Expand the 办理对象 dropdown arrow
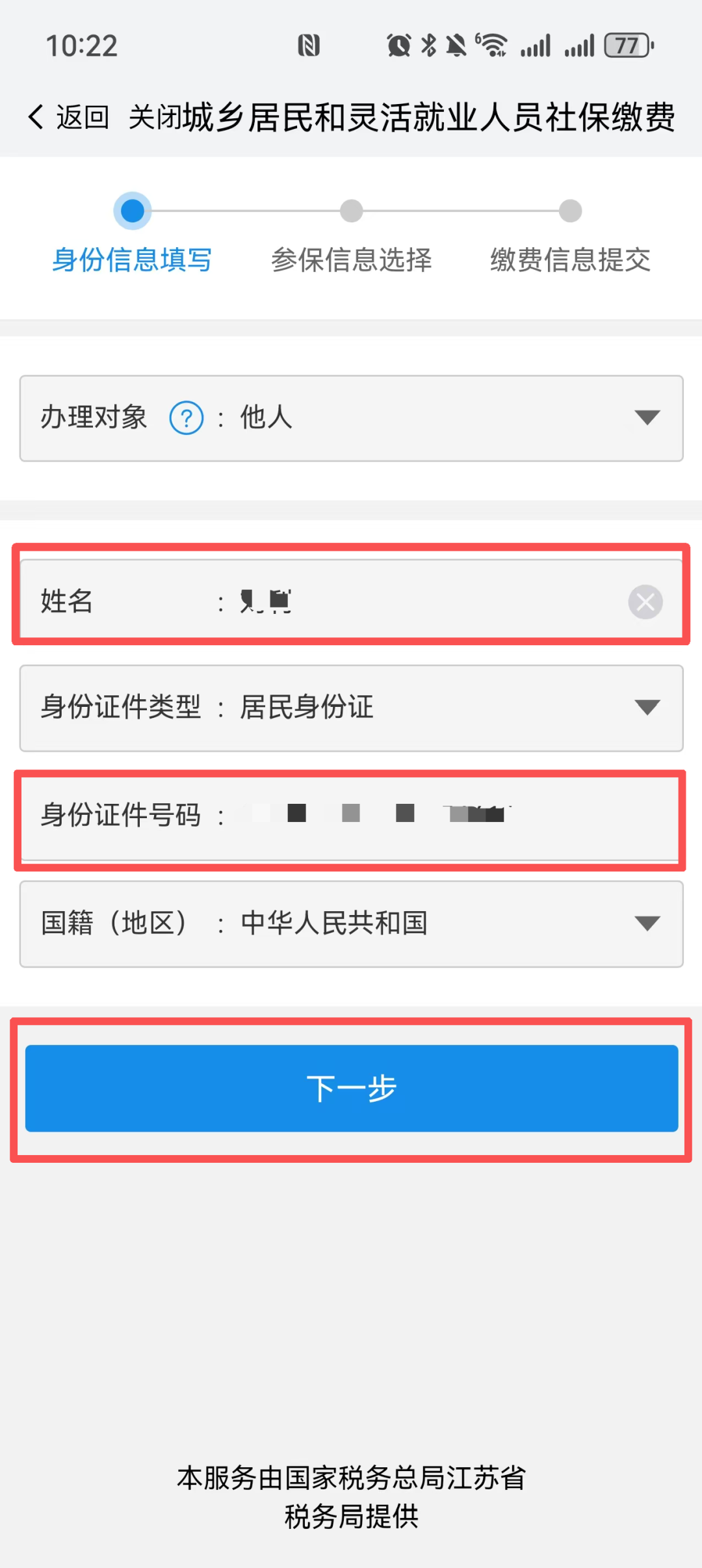This screenshot has height=1568, width=702. coord(647,418)
